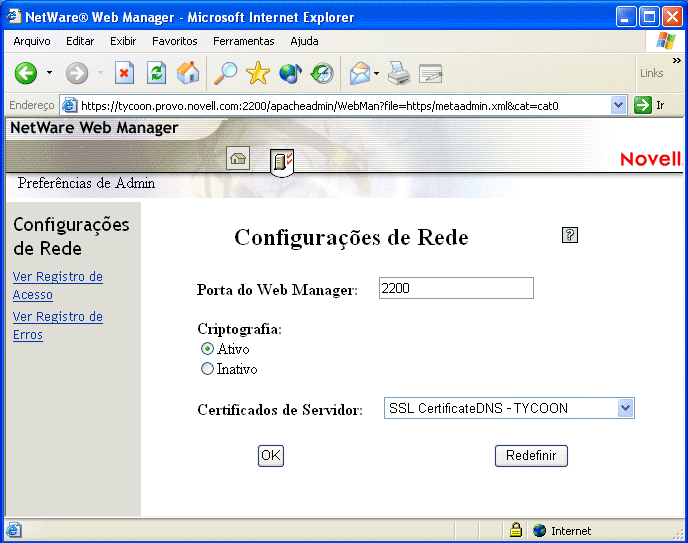Screen dimensions: 688x543
Task: Close the Internet Explorer window
Action: click(x=672, y=17)
